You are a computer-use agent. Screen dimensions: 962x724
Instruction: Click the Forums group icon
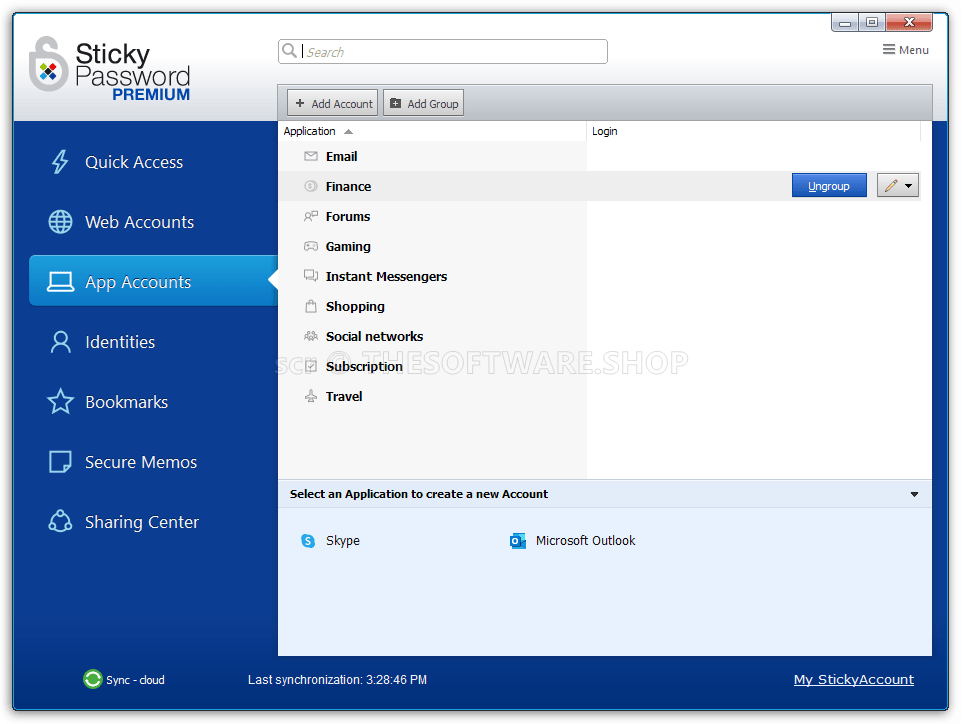pos(311,217)
